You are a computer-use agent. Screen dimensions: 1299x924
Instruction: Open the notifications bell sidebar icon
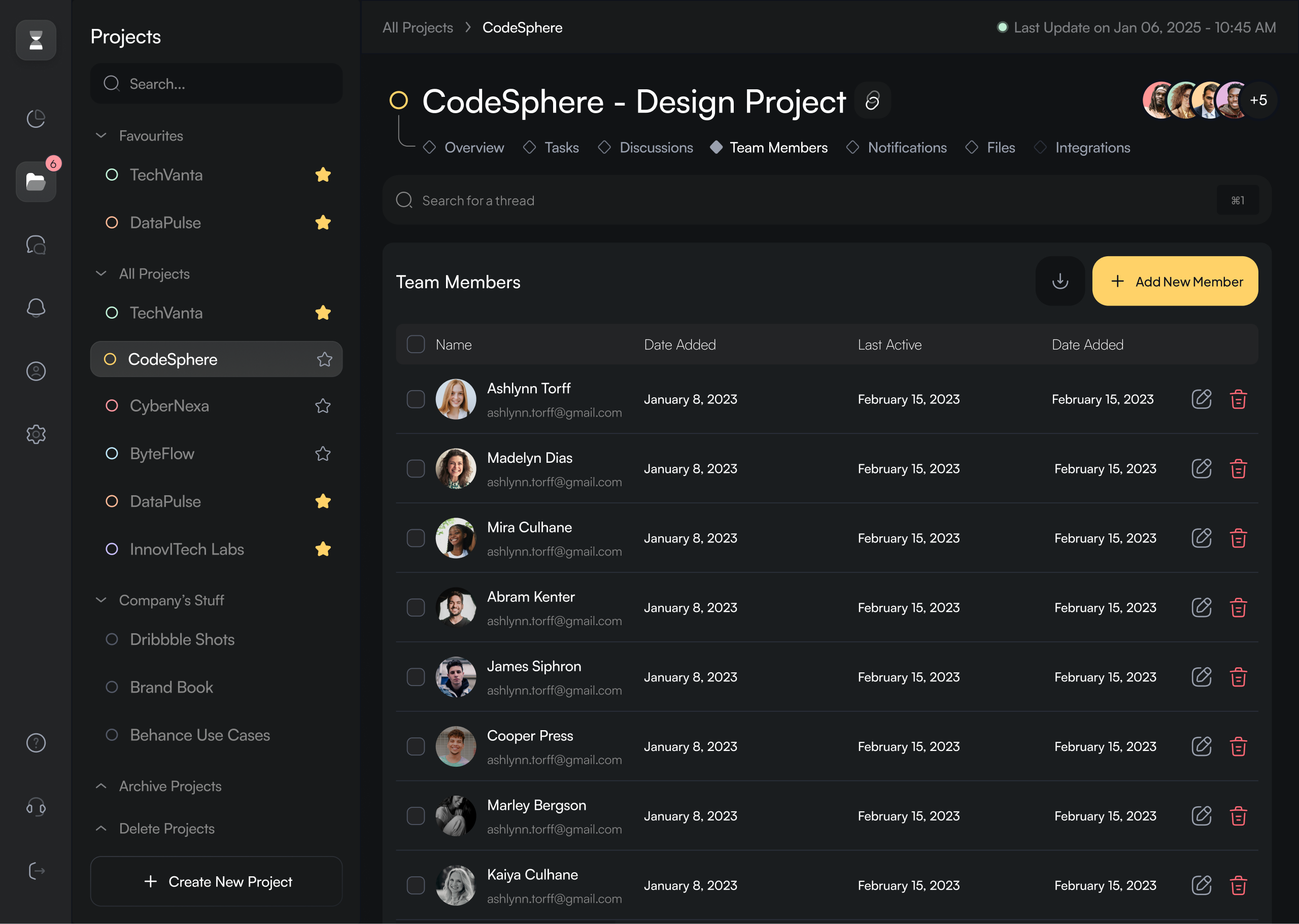(36, 308)
